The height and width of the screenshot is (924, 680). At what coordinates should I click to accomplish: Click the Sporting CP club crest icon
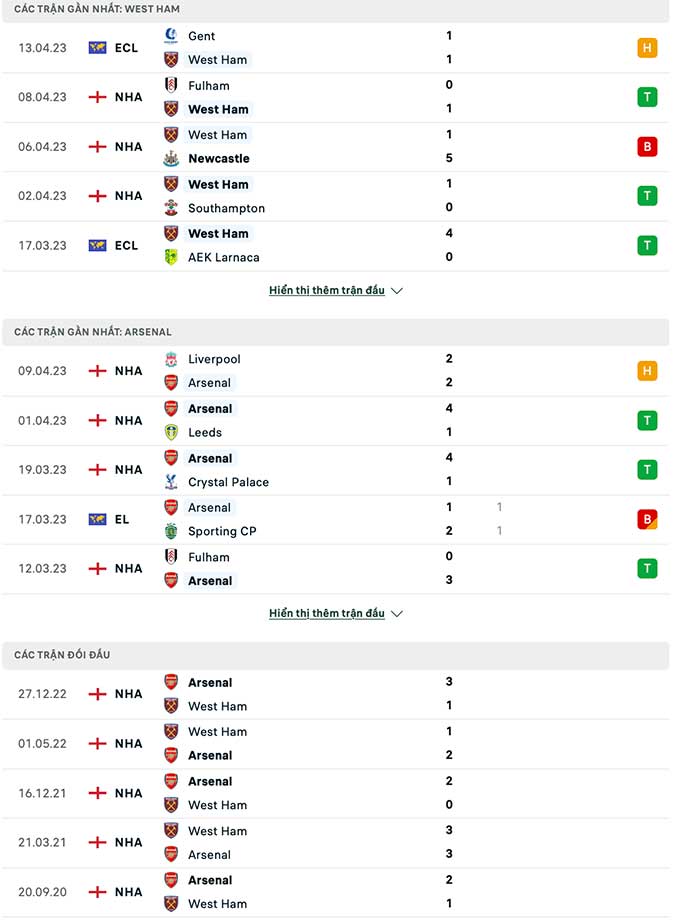(x=171, y=531)
